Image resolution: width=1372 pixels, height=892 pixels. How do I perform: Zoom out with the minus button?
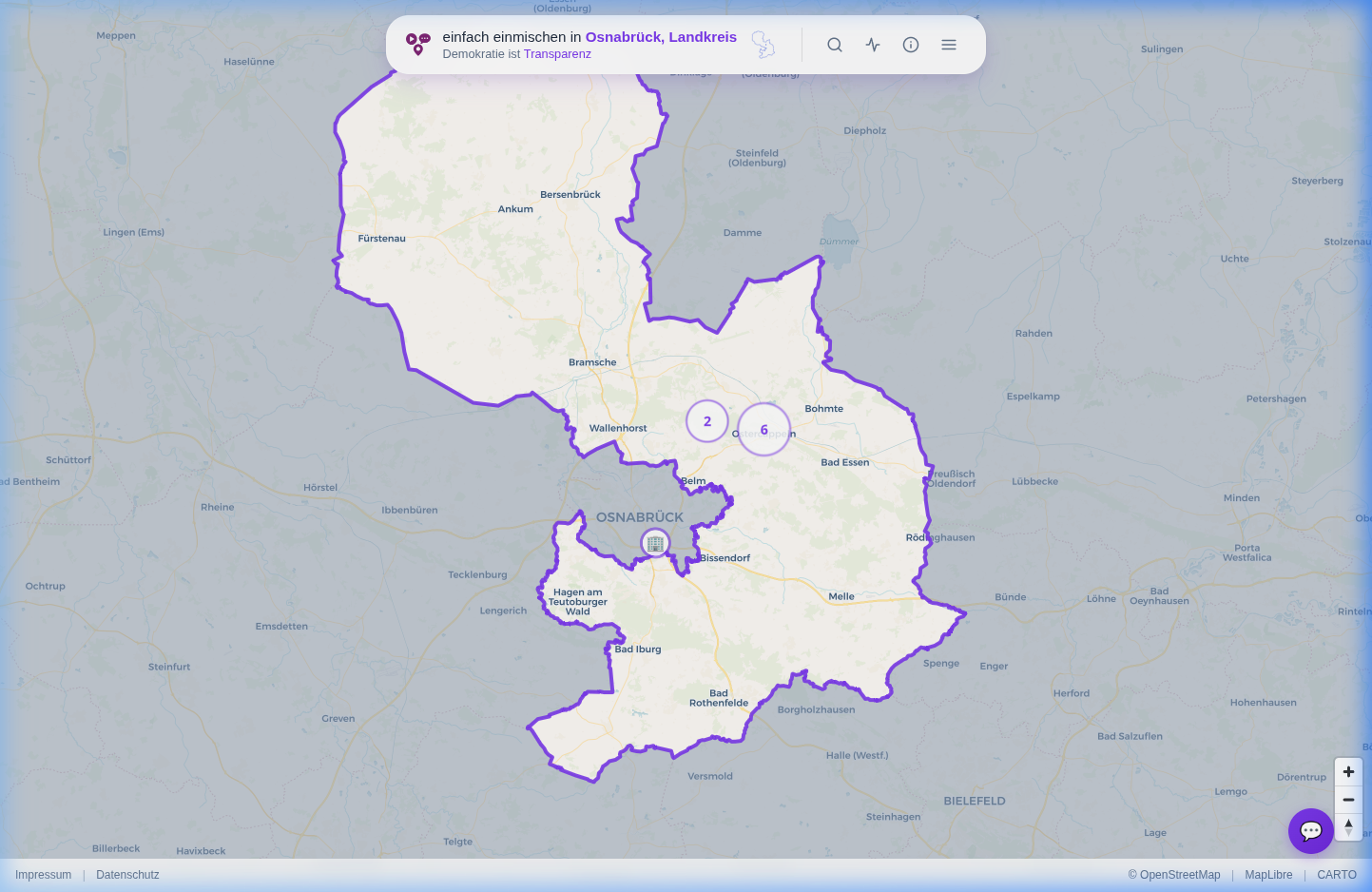point(1348,800)
